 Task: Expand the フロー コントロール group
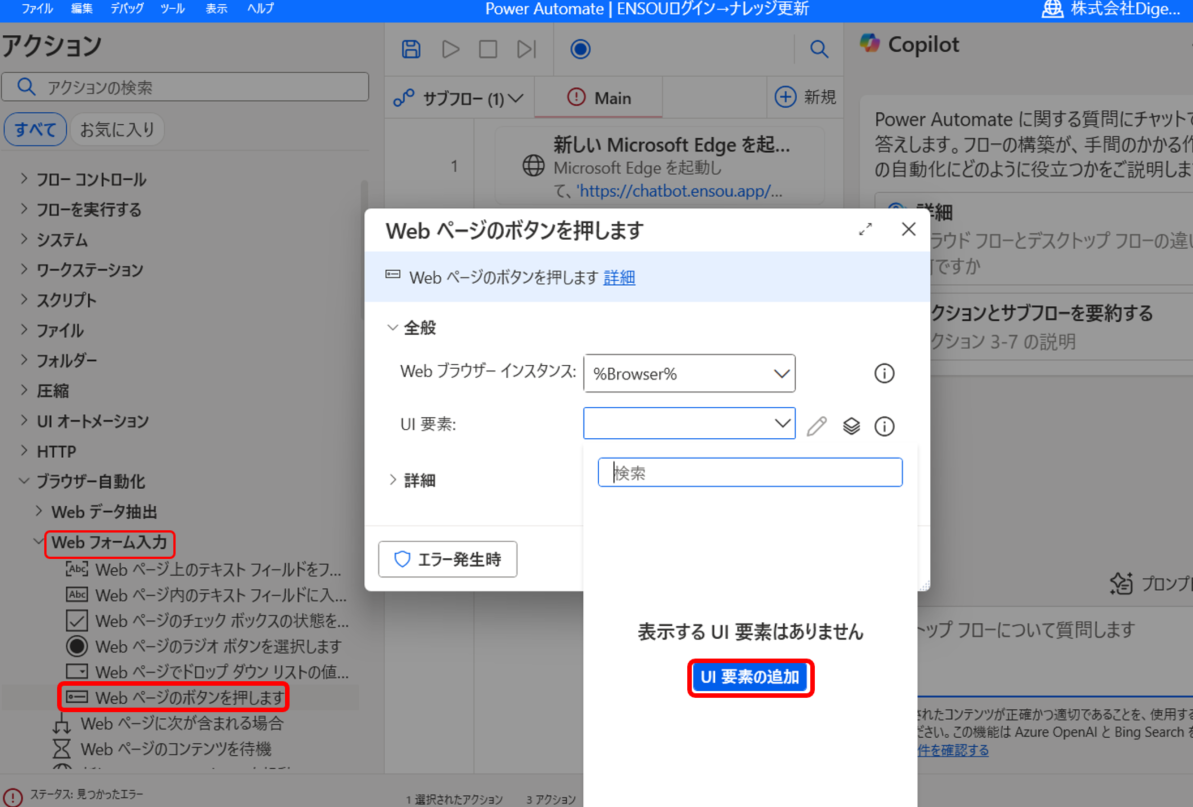pyautogui.click(x=24, y=179)
